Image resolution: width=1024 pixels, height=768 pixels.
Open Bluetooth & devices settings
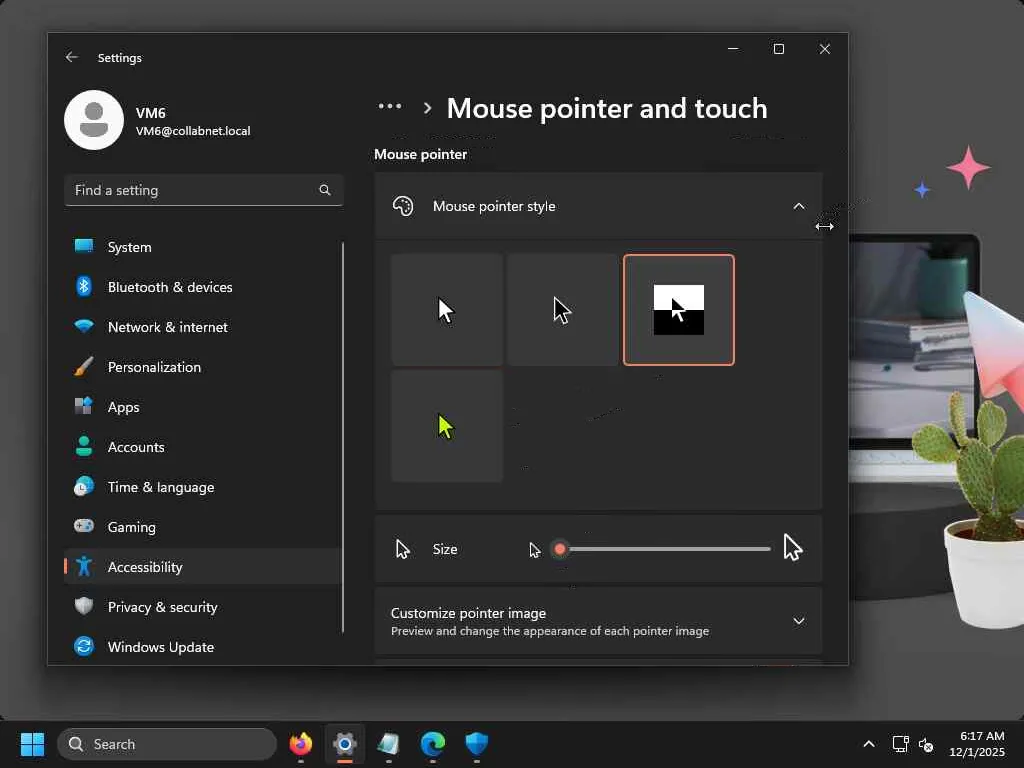point(202,287)
